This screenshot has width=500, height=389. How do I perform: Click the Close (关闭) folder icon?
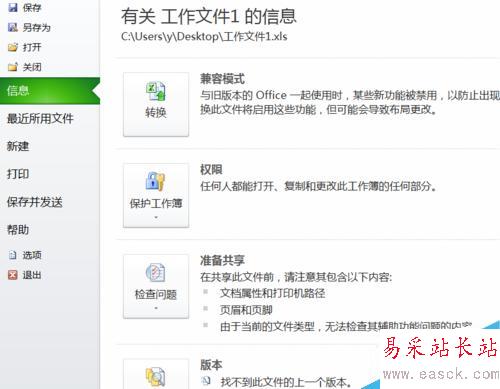tap(13, 67)
